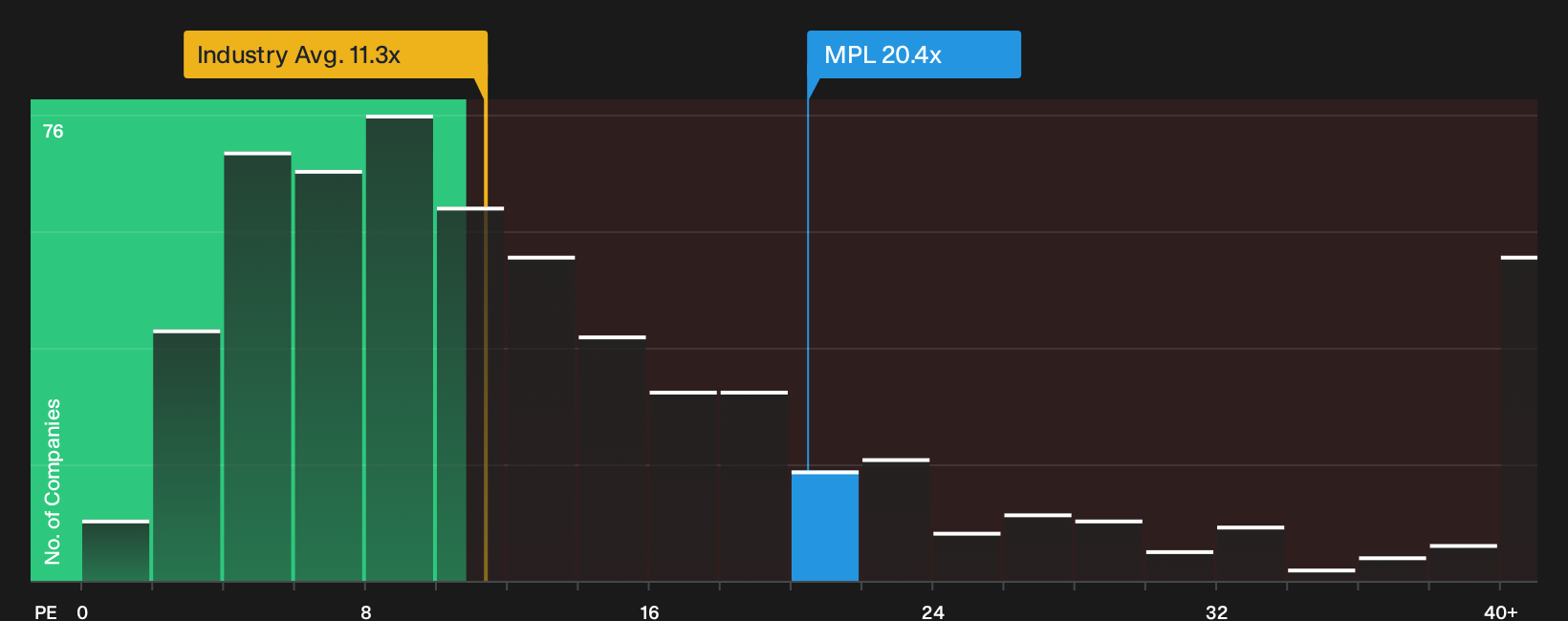Click the x-axis label 32
Screen dimensions: 1568x621
click(x=1216, y=612)
